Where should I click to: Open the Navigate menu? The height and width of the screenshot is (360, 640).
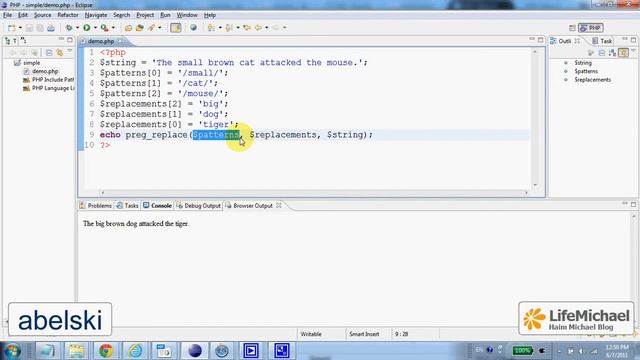tap(96, 15)
